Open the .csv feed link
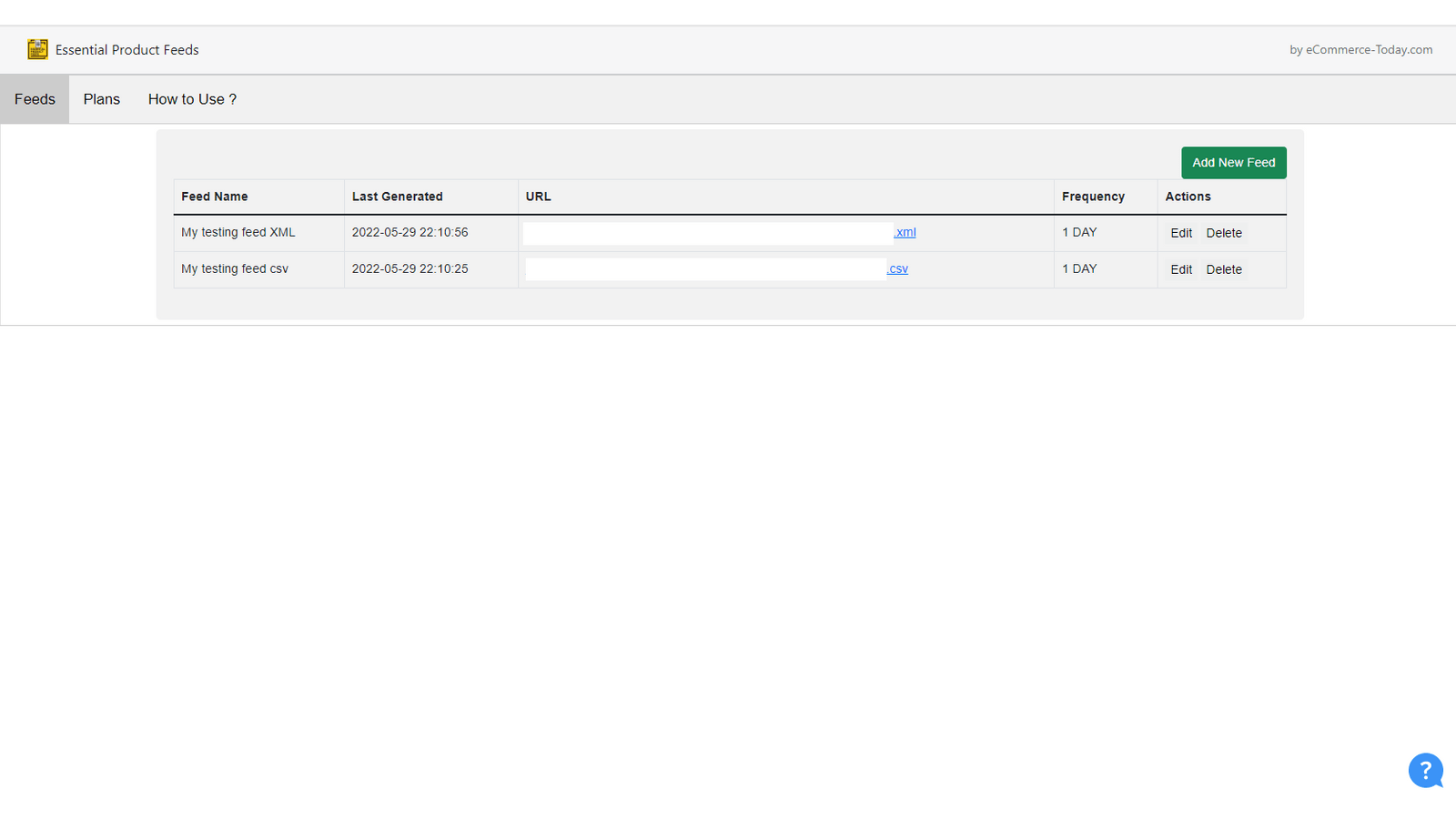 (x=897, y=268)
